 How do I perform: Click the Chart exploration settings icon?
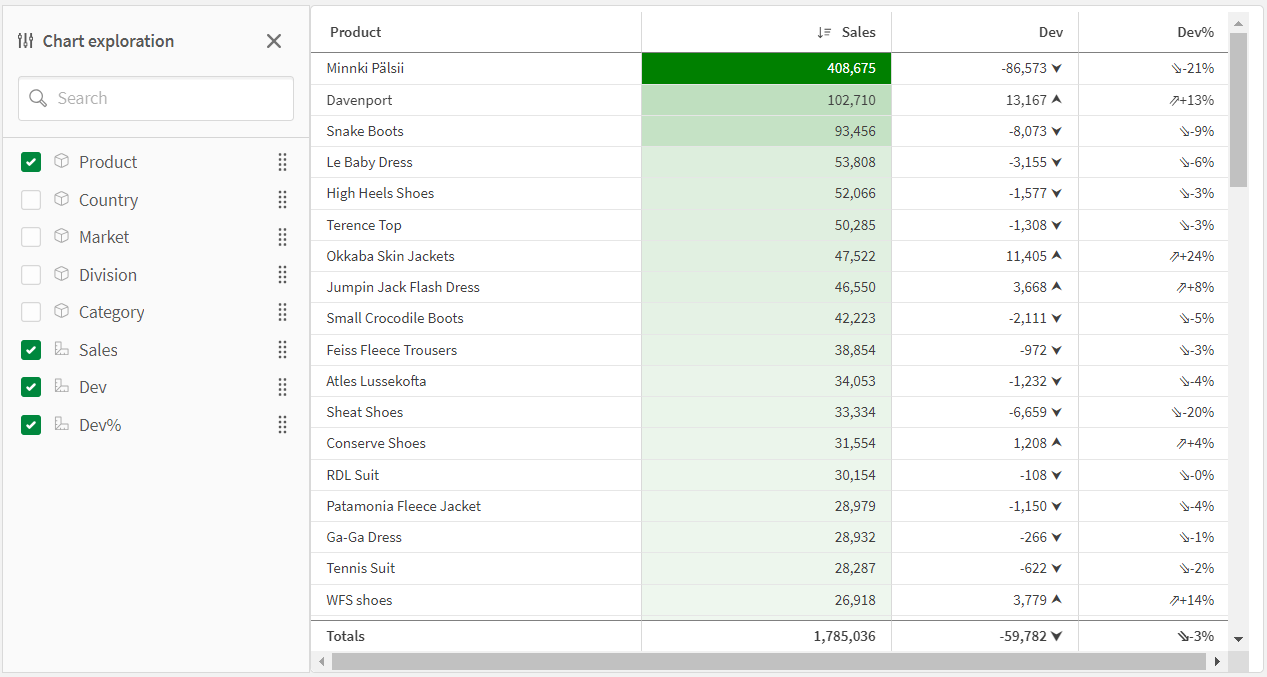[26, 41]
